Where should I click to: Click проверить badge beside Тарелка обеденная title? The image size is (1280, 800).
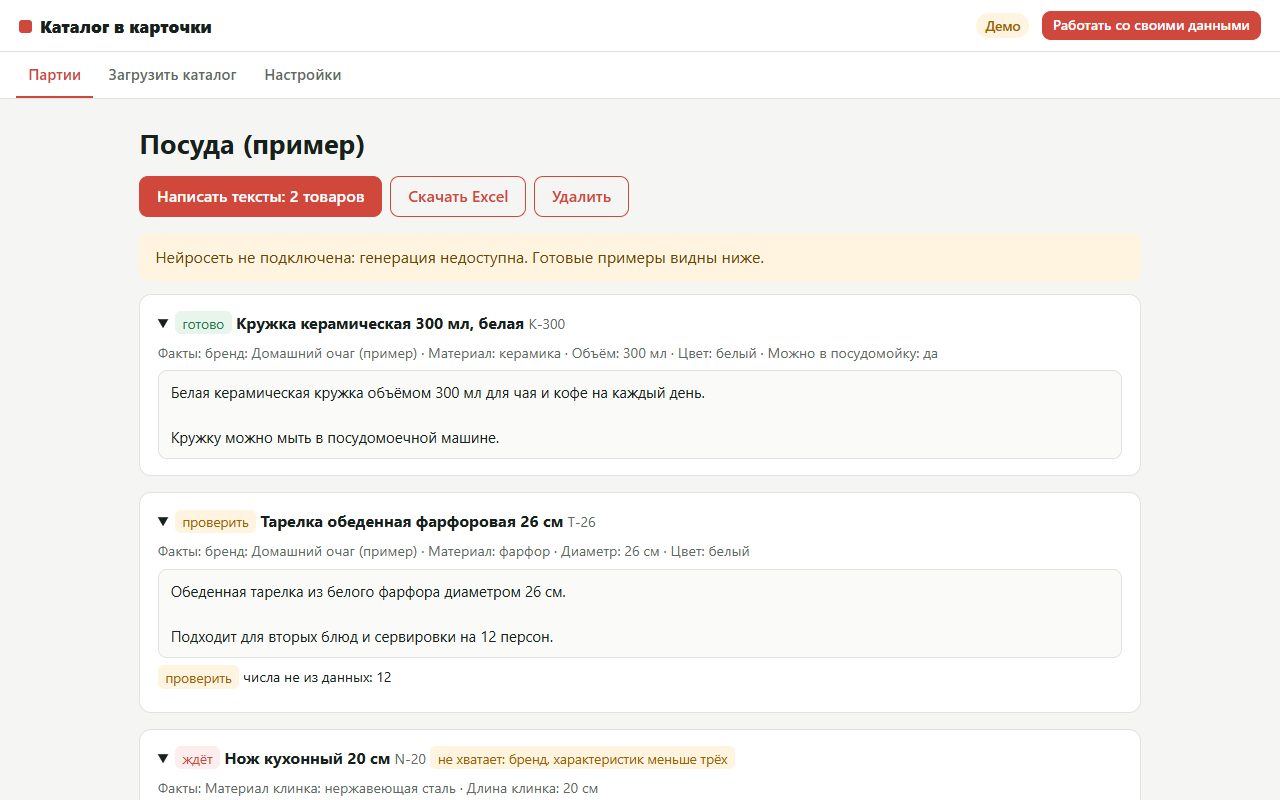click(x=215, y=521)
